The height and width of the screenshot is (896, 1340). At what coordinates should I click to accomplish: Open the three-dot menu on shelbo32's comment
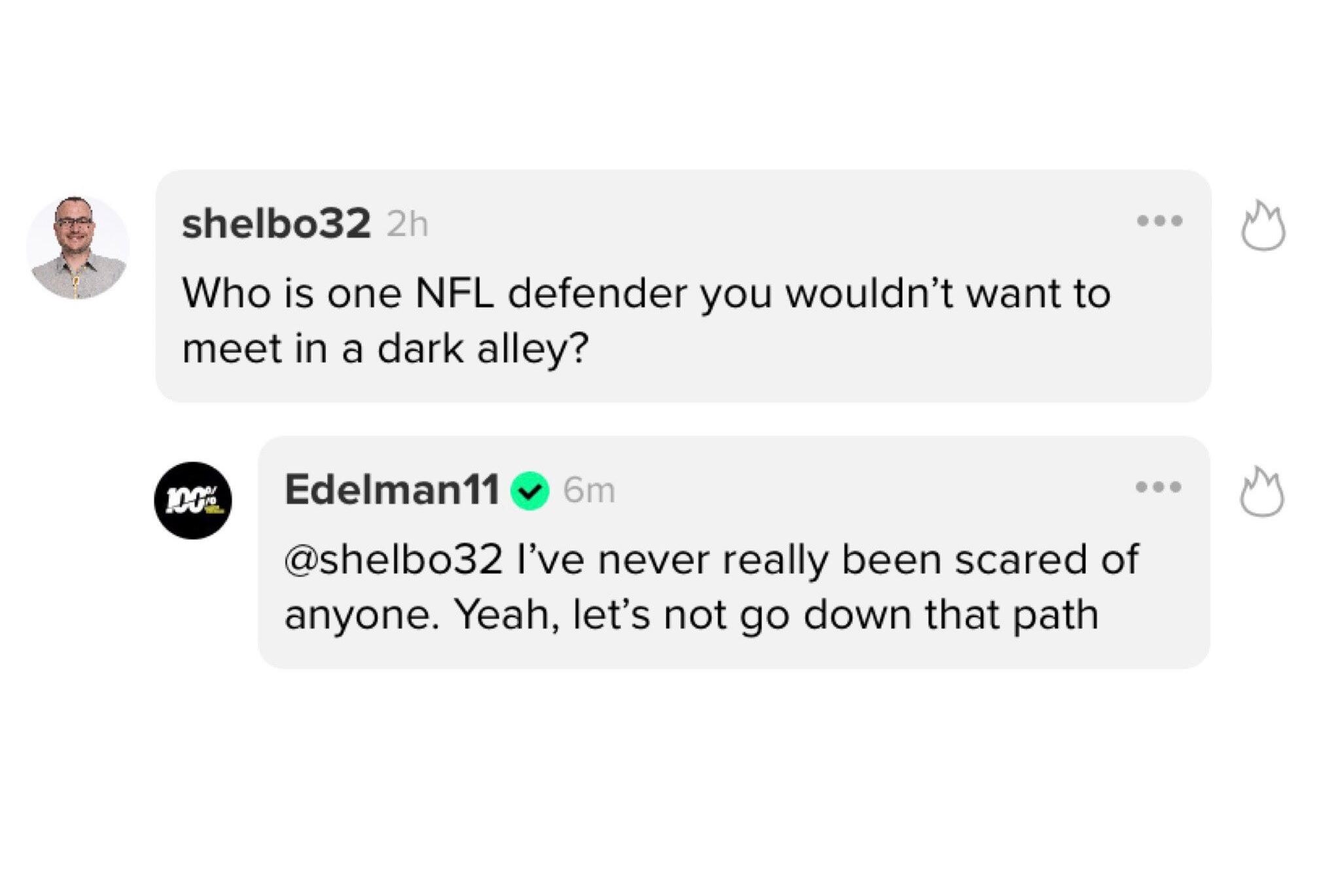tap(1159, 221)
